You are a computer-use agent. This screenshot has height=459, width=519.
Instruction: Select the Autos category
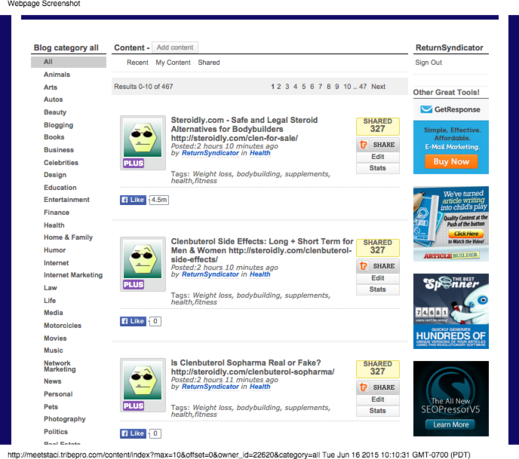tap(53, 100)
